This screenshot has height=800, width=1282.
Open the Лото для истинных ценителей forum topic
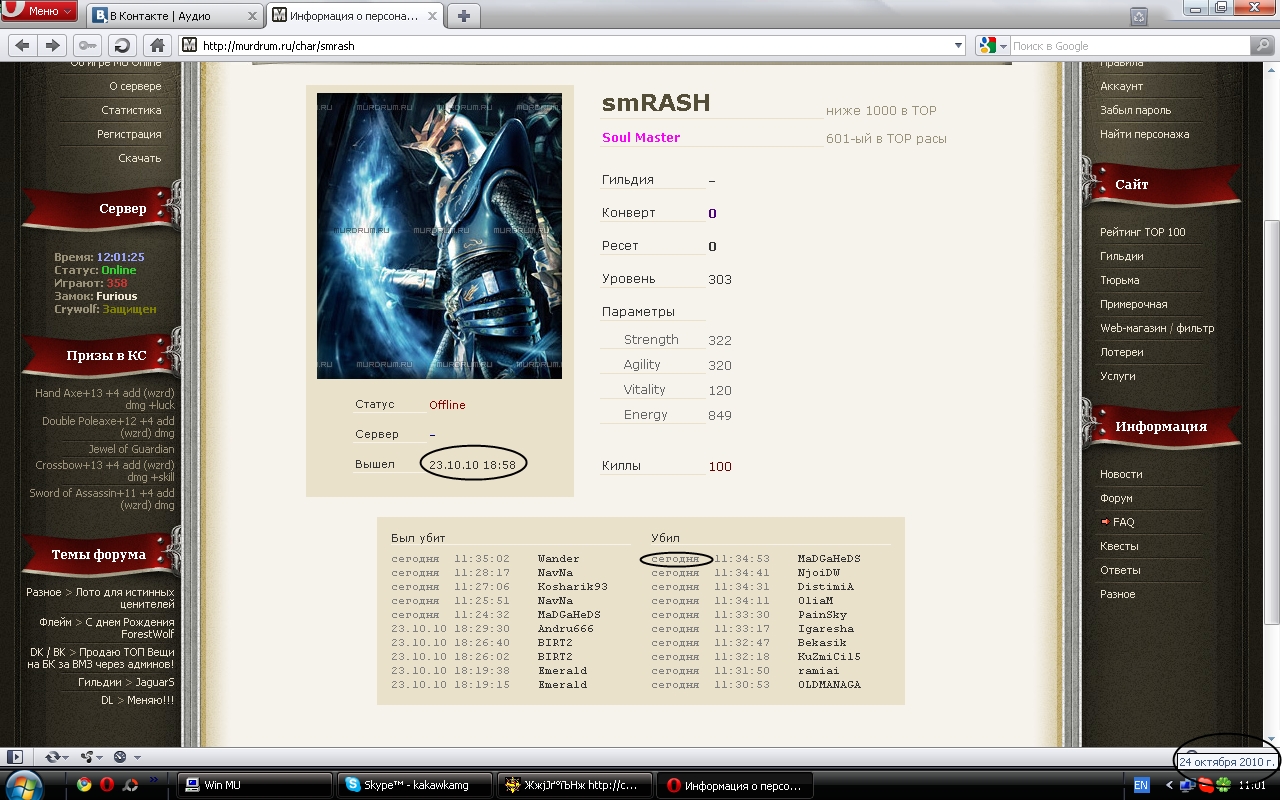124,598
